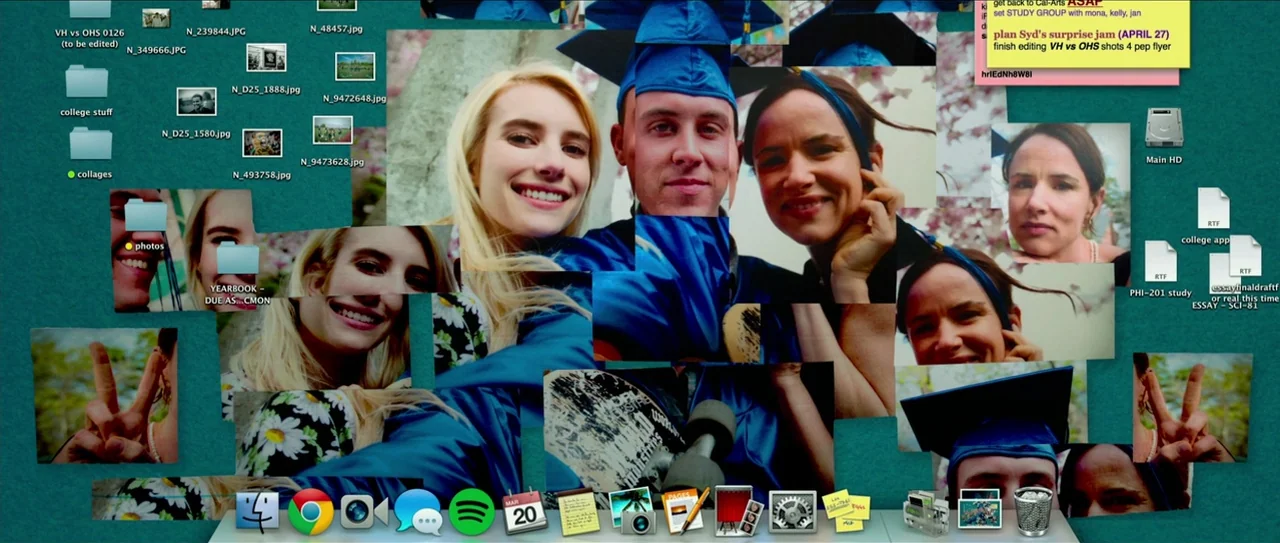
Task: Select the N_493758.jpg image file
Action: tap(262, 143)
